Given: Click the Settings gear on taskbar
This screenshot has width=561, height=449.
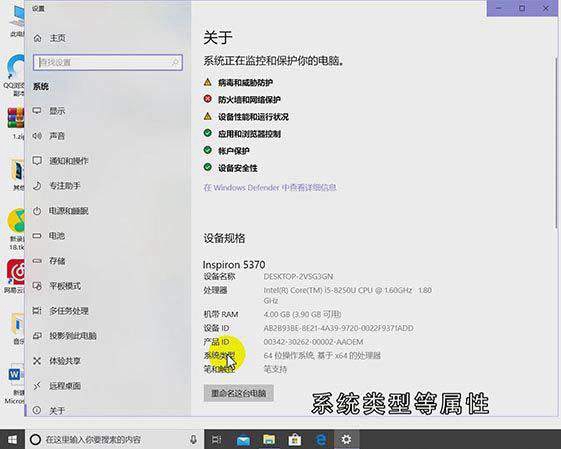Looking at the screenshot, I should click(x=346, y=439).
